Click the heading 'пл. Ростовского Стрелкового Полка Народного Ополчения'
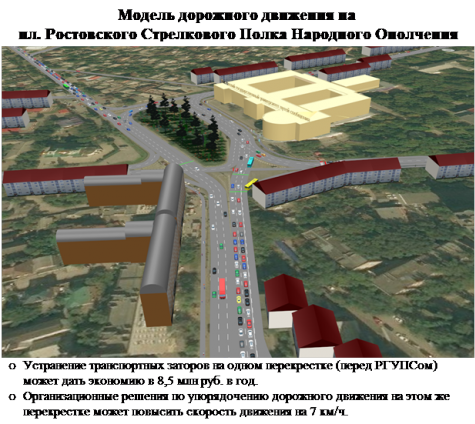Image resolution: width=475 pixels, height=424 pixels. 238,34
